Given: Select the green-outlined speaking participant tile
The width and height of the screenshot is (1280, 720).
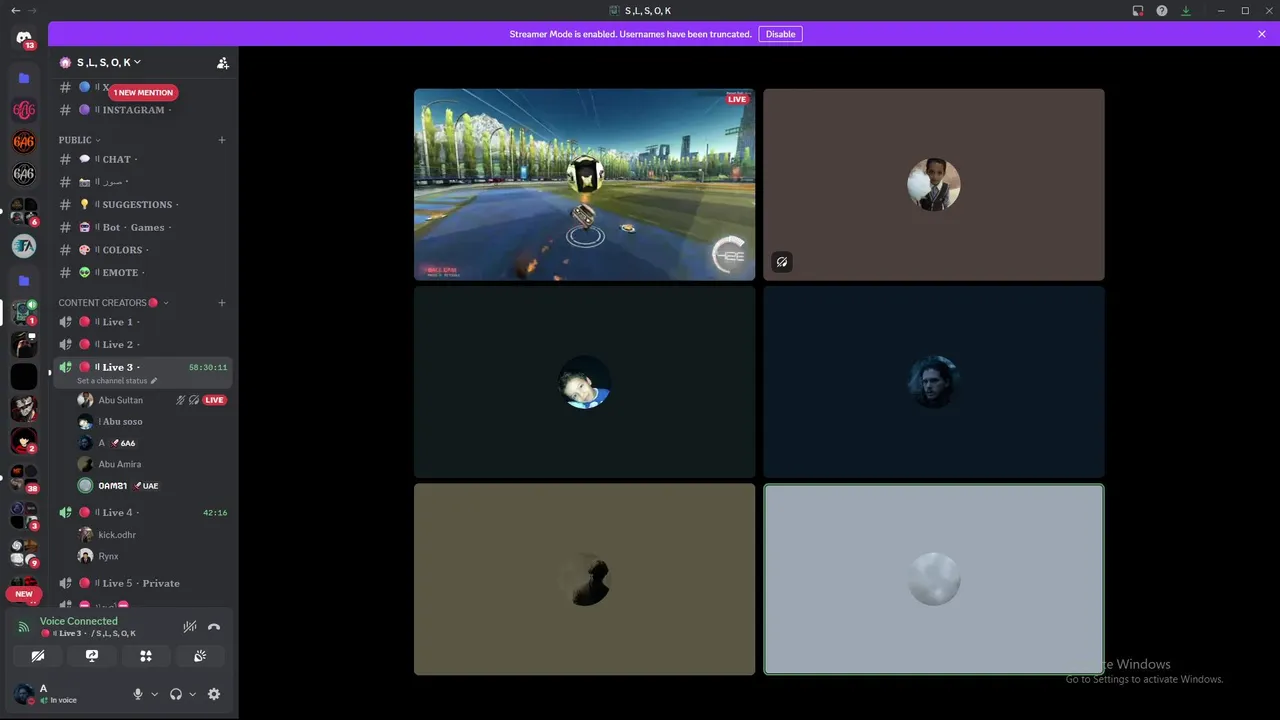Looking at the screenshot, I should [934, 579].
